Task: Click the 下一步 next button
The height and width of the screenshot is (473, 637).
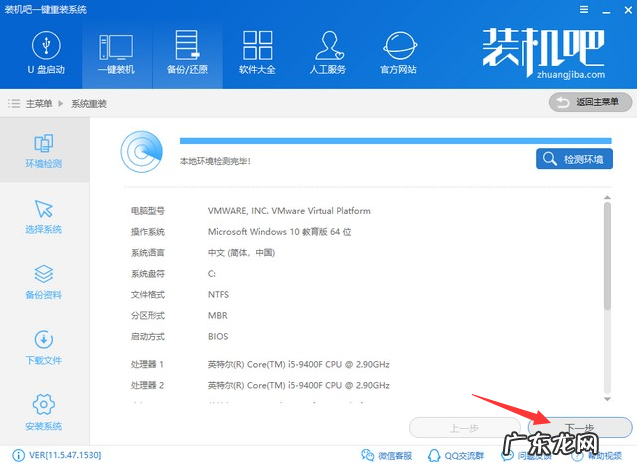Action: tap(580, 427)
